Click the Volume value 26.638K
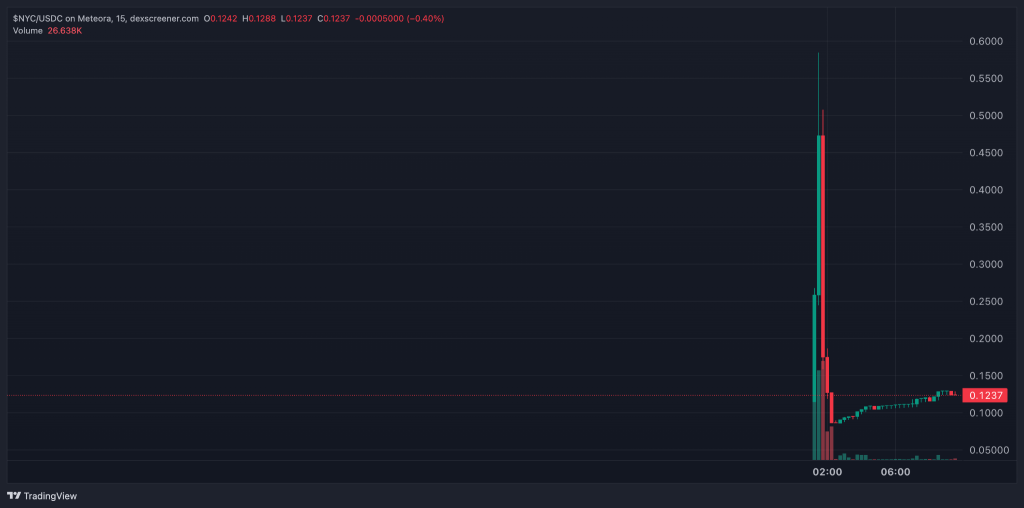Screen dimensions: 1024x508 click(65, 31)
